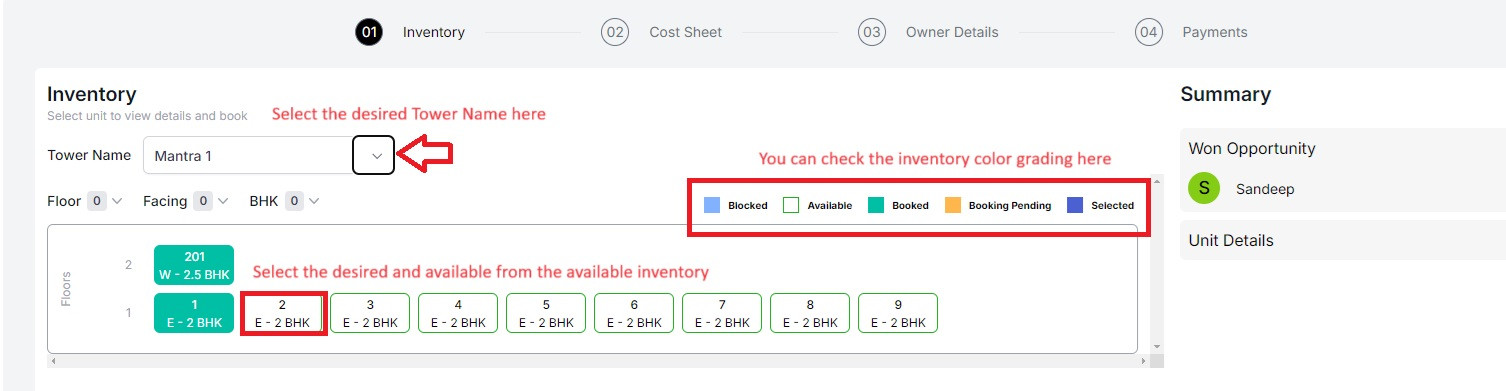The height and width of the screenshot is (391, 1506).
Task: Click the Blocked legend color swatch
Action: (712, 205)
